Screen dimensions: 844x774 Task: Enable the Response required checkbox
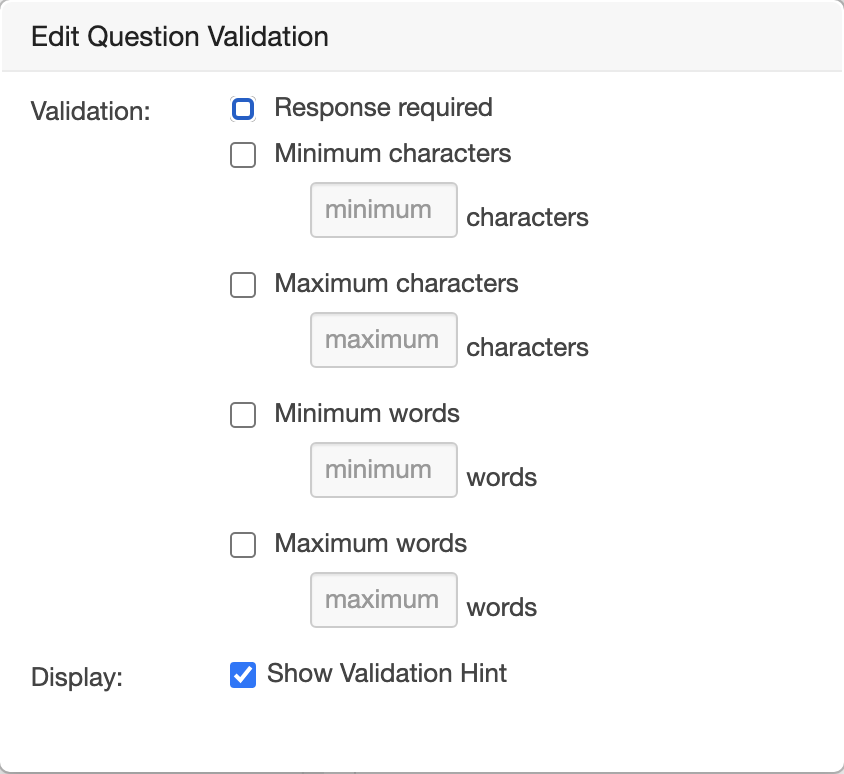243,109
